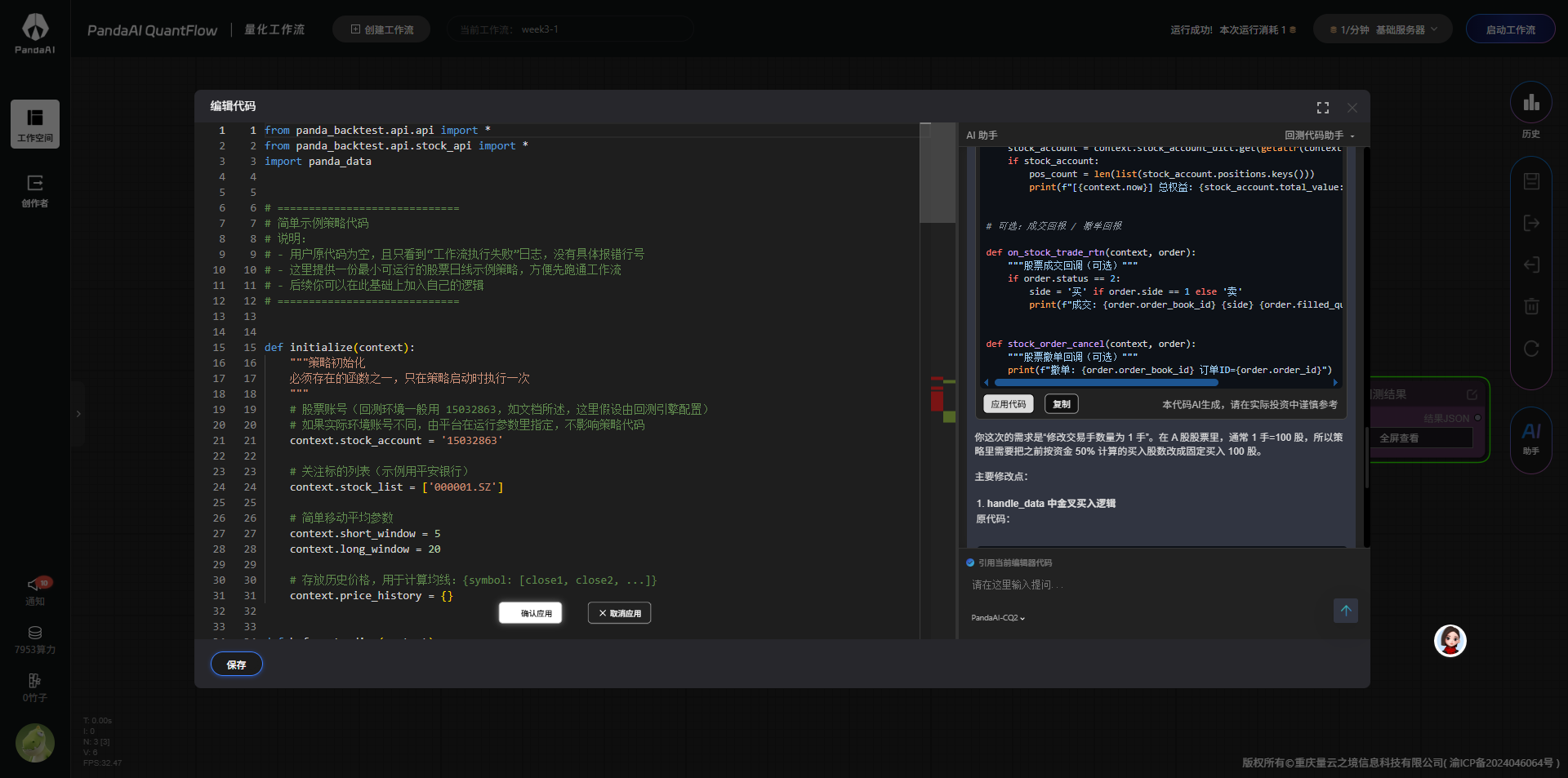The width and height of the screenshot is (1568, 778).
Task: Toggle 引用当前编辑器代码 checkbox
Action: click(x=970, y=562)
